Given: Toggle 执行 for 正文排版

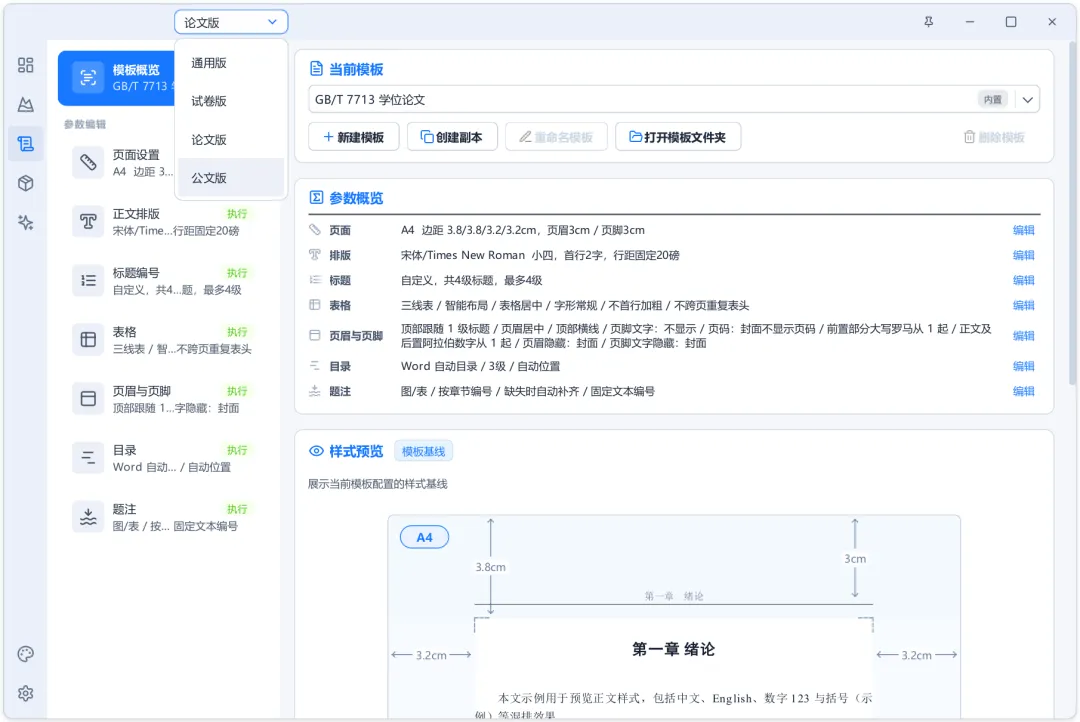Looking at the screenshot, I should tap(237, 214).
